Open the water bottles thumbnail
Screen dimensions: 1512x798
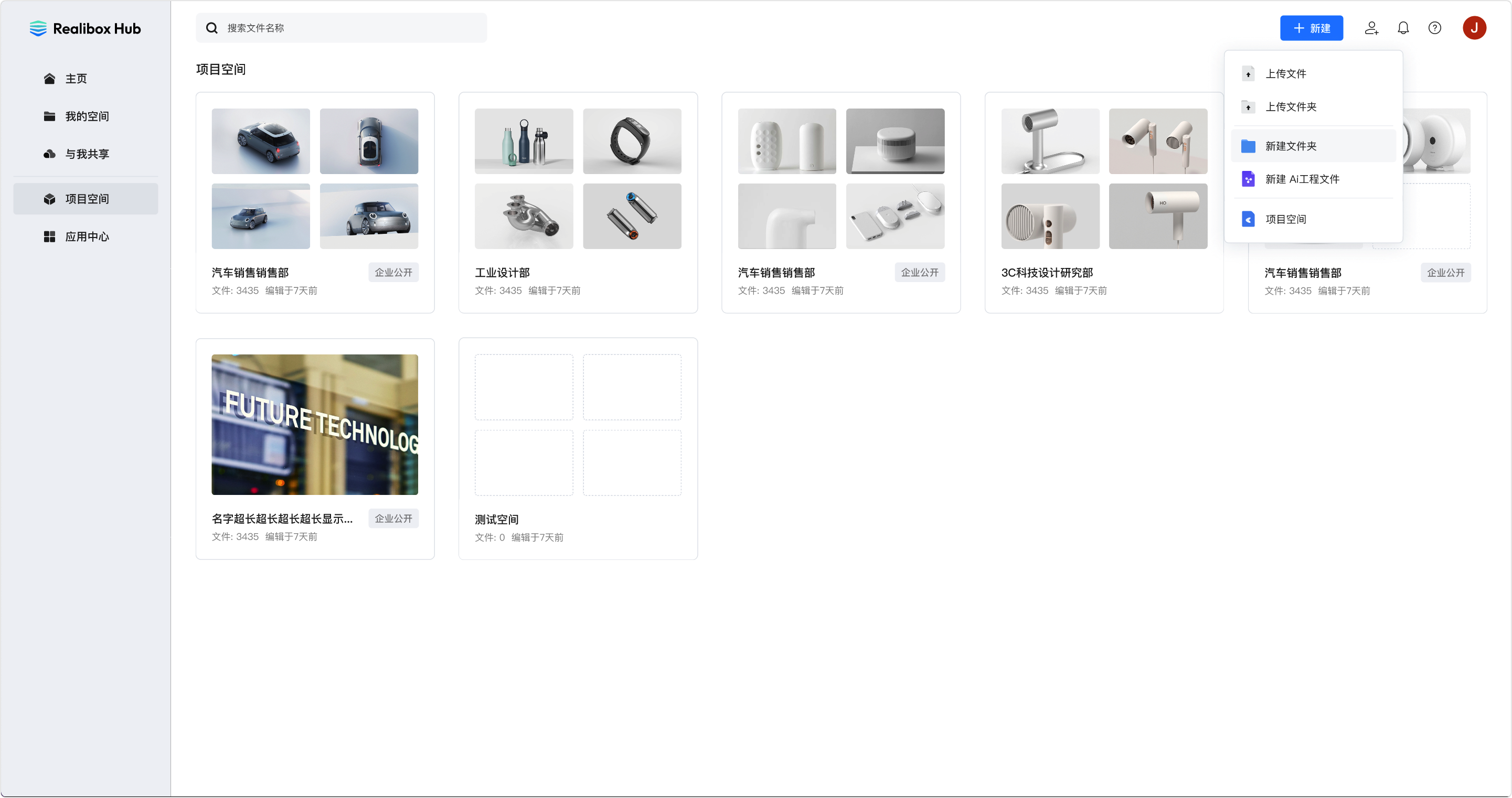pyautogui.click(x=524, y=141)
